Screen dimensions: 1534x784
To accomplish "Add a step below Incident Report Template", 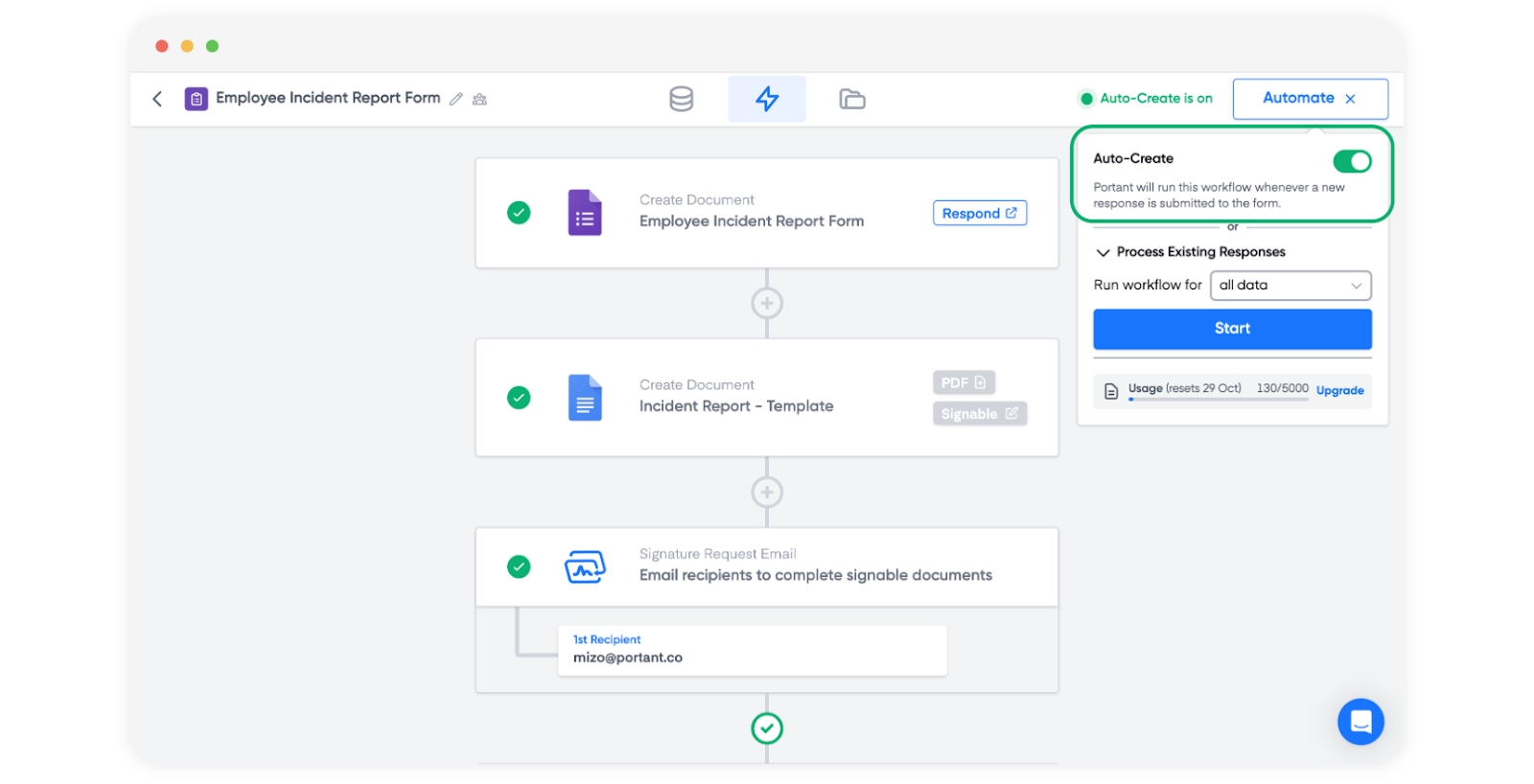I will point(766,493).
